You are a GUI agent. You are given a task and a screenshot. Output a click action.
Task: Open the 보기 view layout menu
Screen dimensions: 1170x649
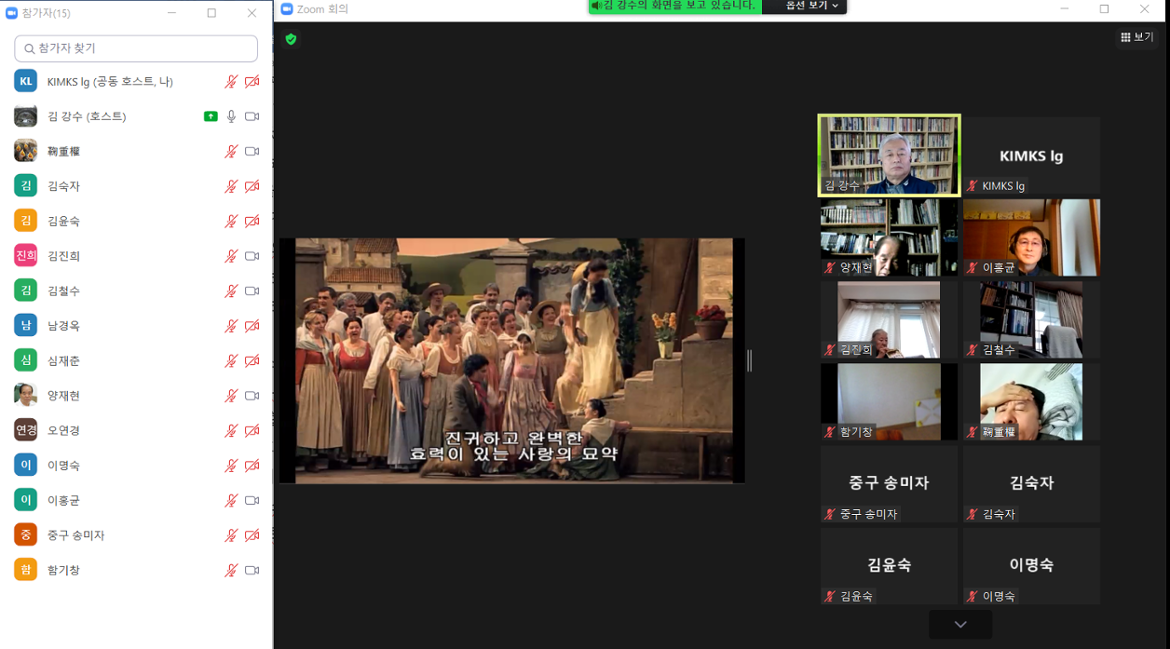(1137, 37)
